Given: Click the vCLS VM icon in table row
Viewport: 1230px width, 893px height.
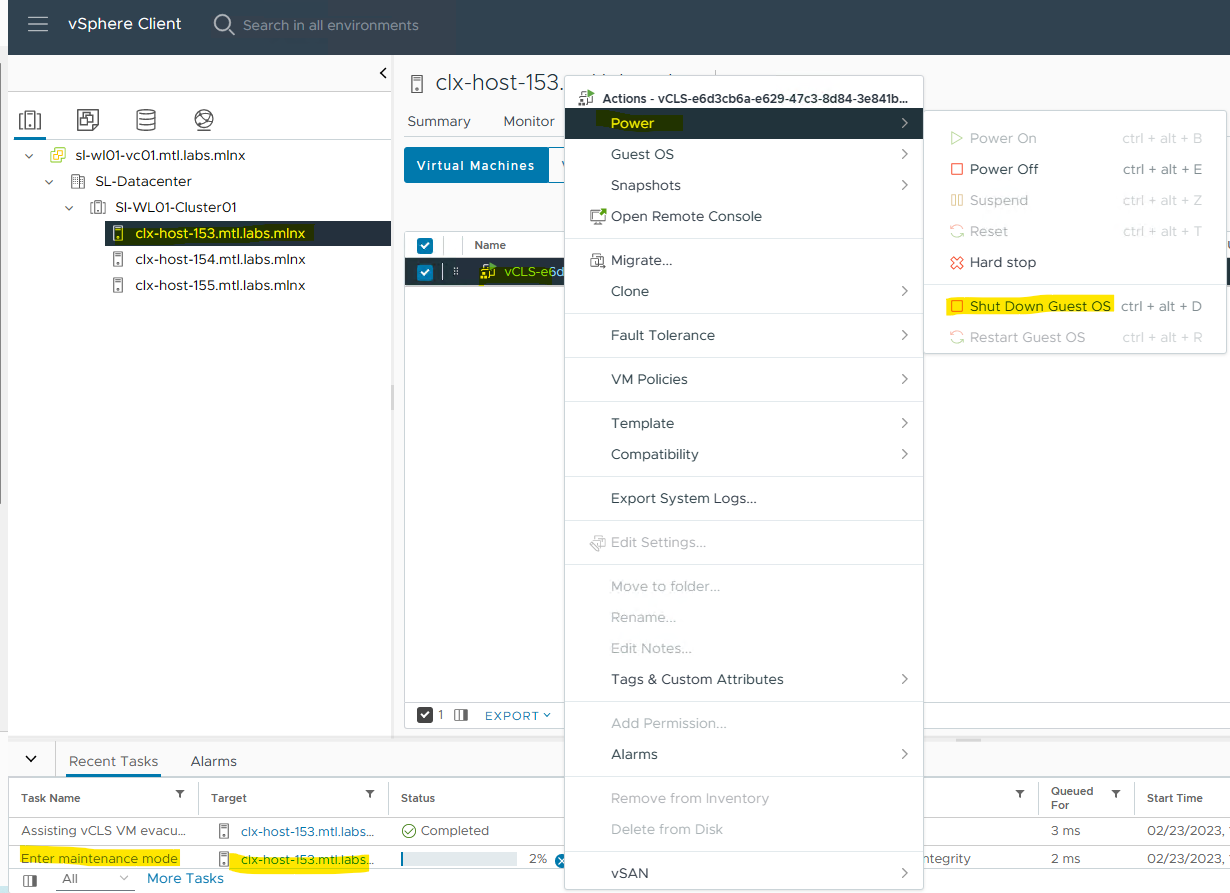Looking at the screenshot, I should (x=488, y=271).
